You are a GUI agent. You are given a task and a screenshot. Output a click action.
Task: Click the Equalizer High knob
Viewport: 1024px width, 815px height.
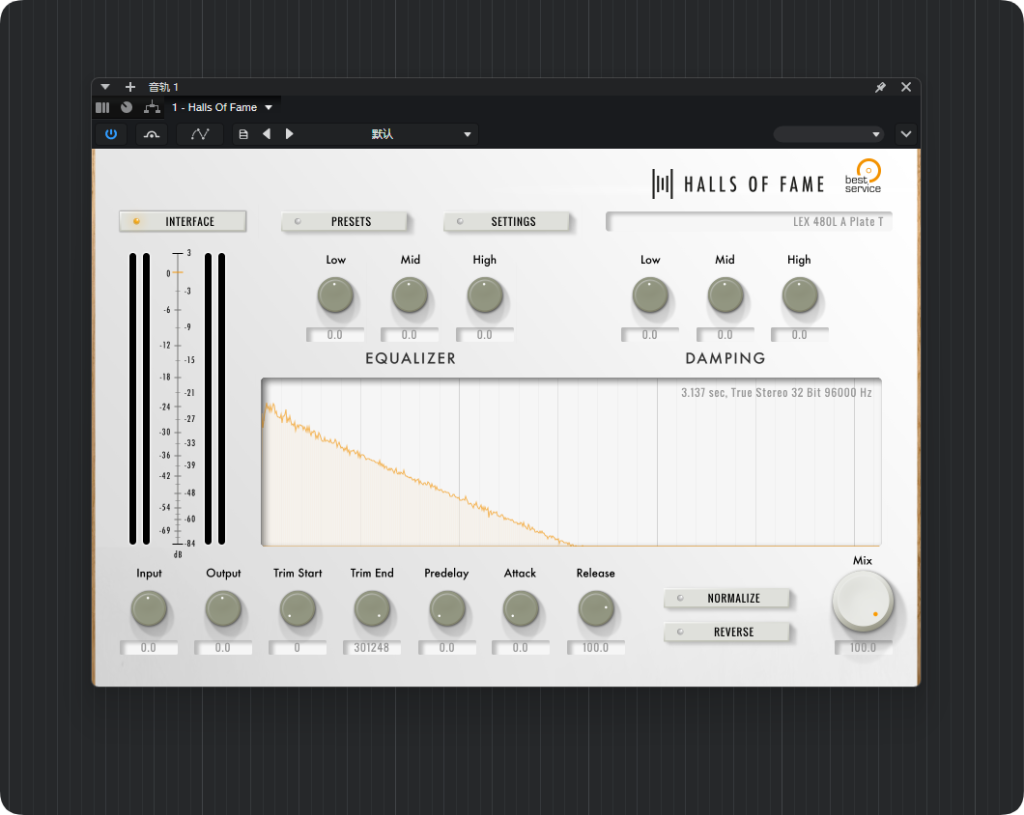(485, 295)
